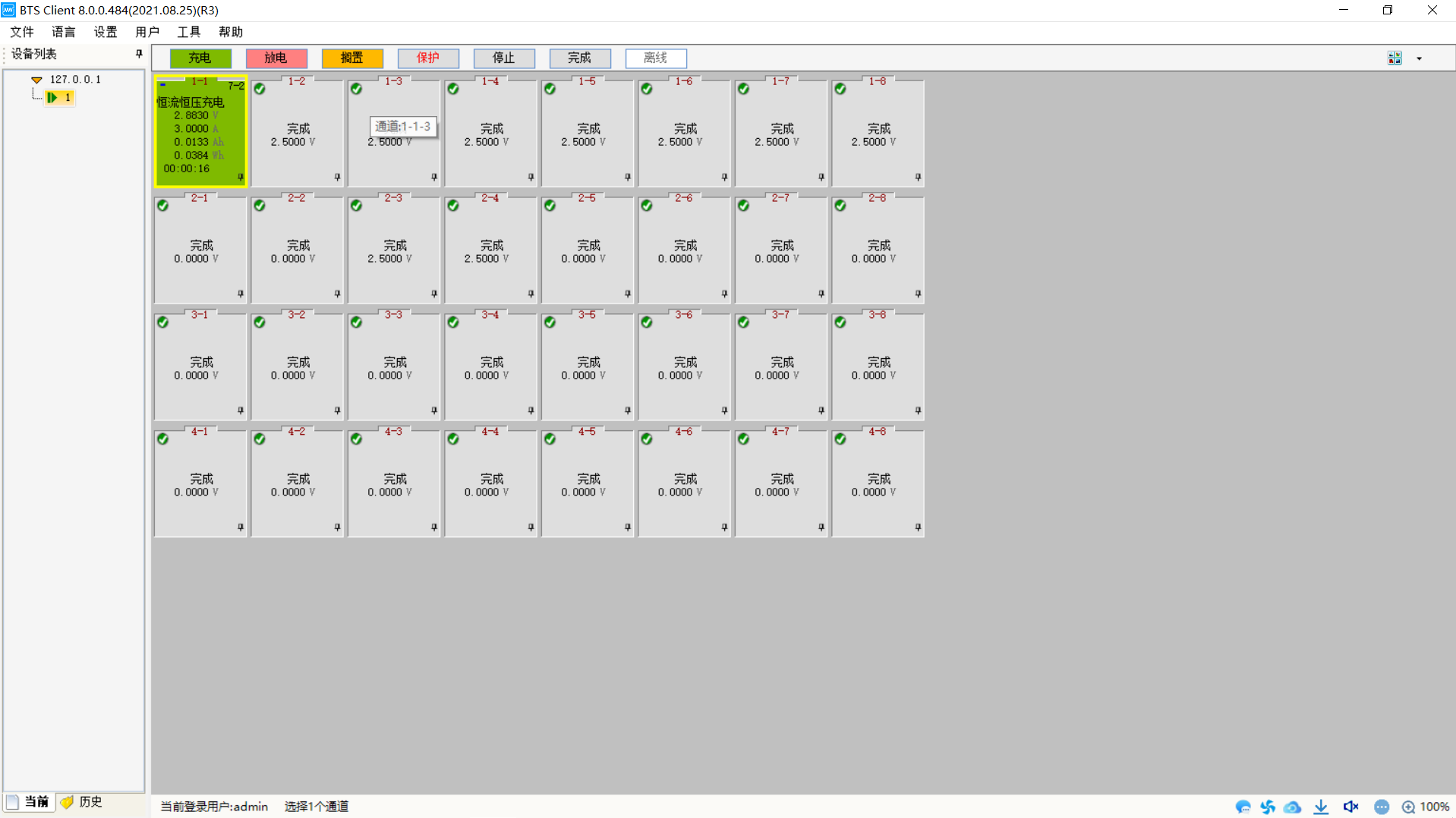This screenshot has height=818, width=1456.
Task: Select the charging channel 1-1 tile
Action: click(x=200, y=131)
